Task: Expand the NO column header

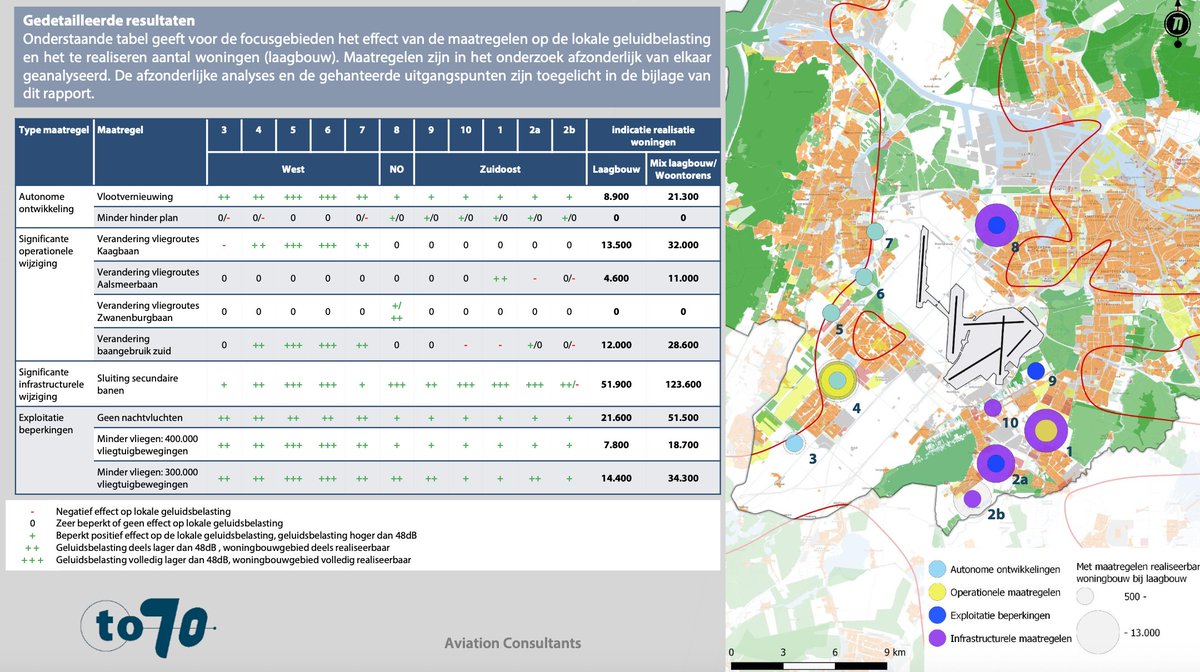Action: (x=396, y=168)
